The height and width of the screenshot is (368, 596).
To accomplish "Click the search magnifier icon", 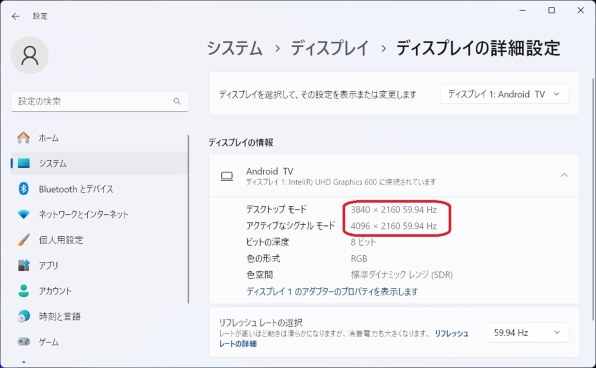I will 177,101.
